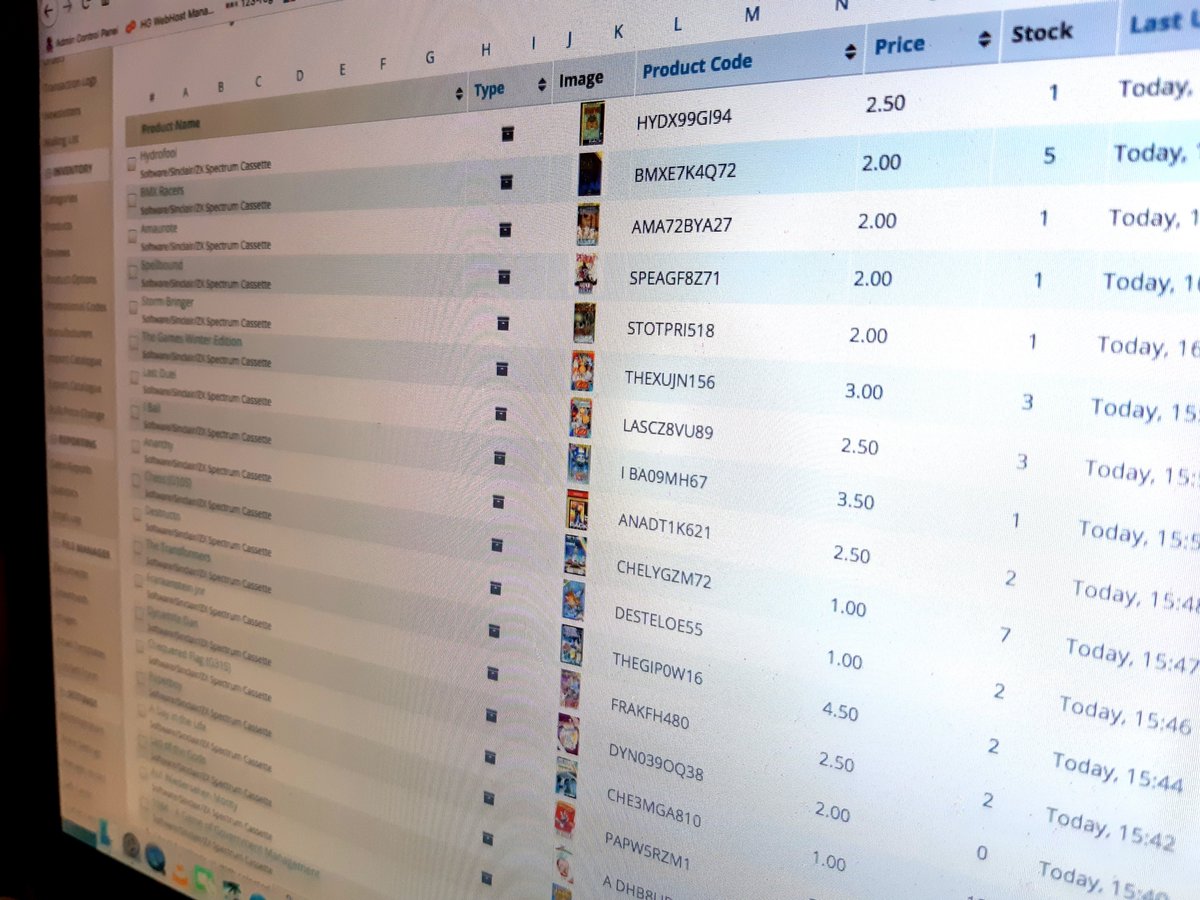Open cover thumbnail for THEXUJN156
1200x900 pixels.
click(582, 371)
